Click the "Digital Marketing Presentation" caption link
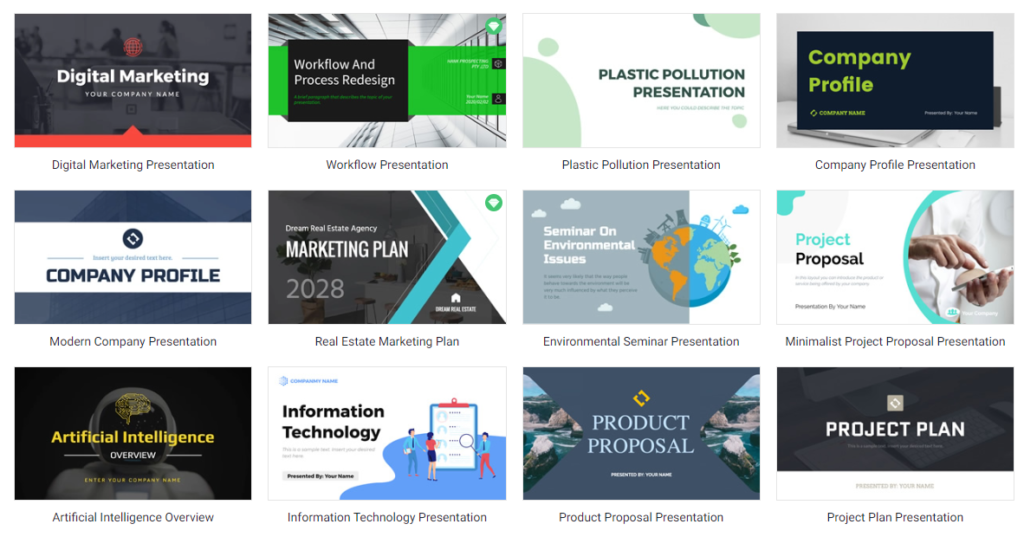This screenshot has height=537, width=1024. coord(133,165)
